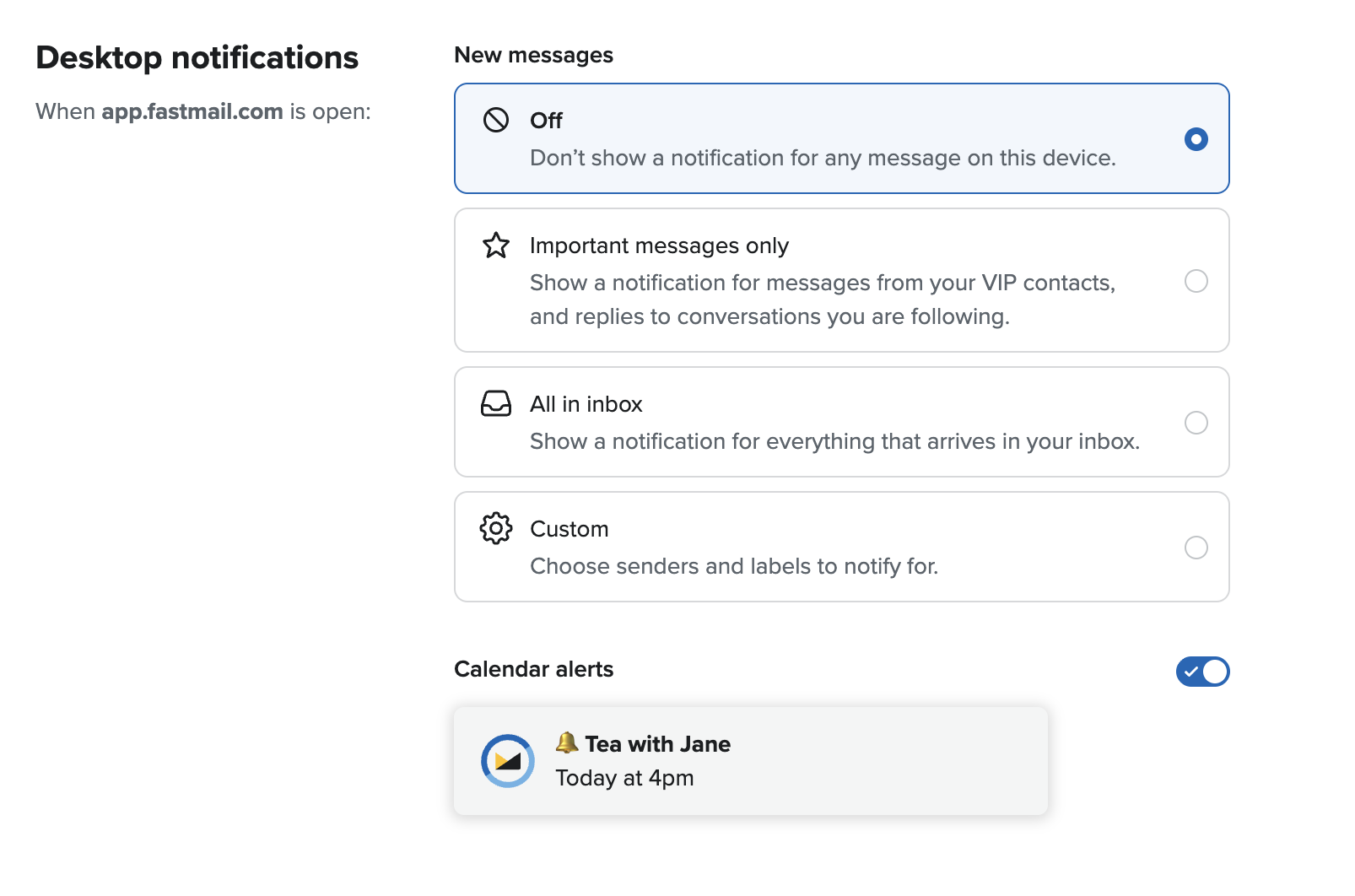Click the Off prohibited-circle icon
The width and height of the screenshot is (1355, 896).
(496, 120)
